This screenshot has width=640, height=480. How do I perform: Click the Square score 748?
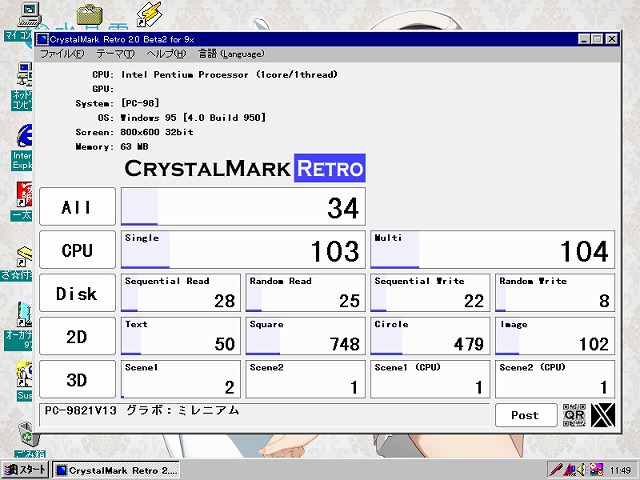tap(305, 336)
